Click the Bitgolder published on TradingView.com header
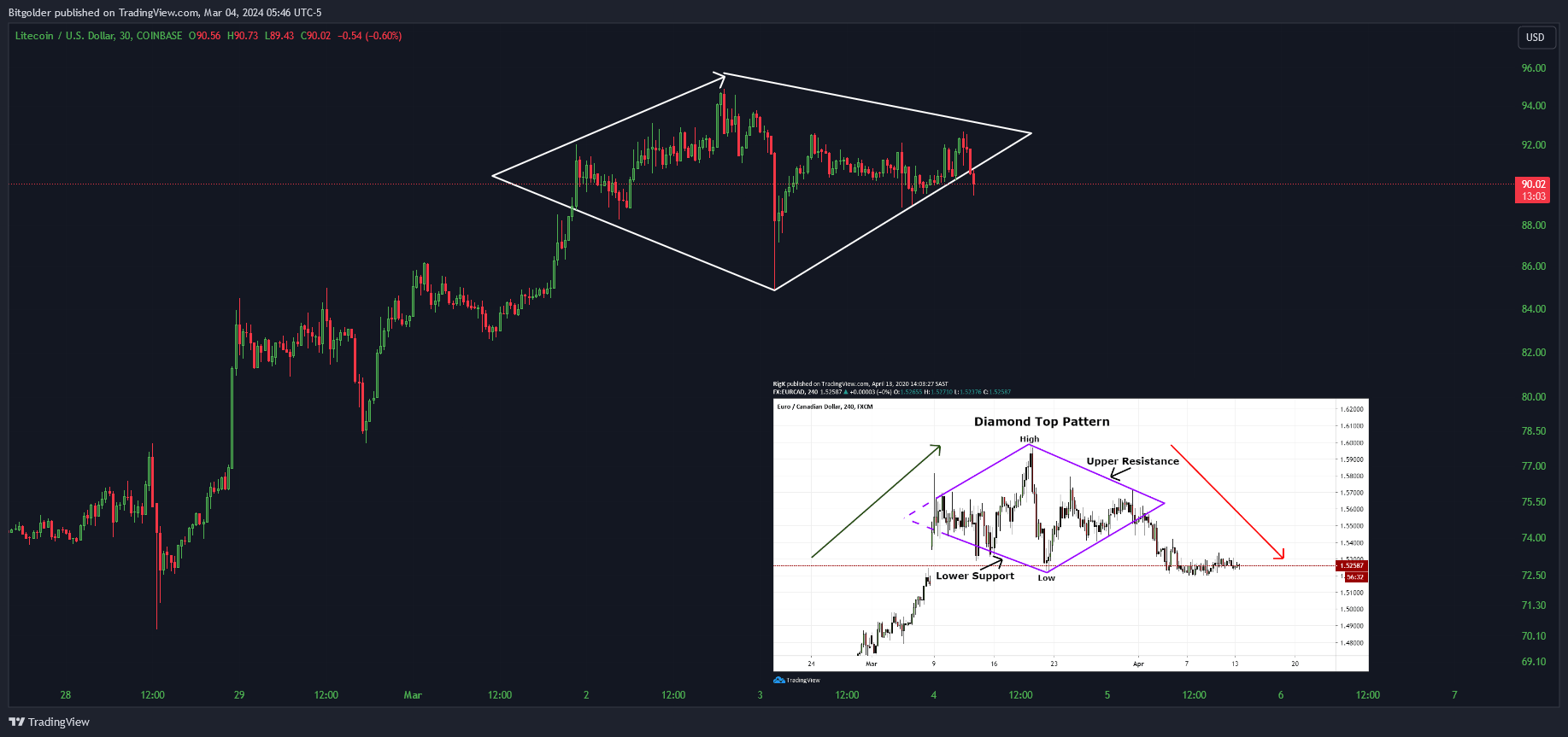Image resolution: width=1568 pixels, height=737 pixels. 165,13
